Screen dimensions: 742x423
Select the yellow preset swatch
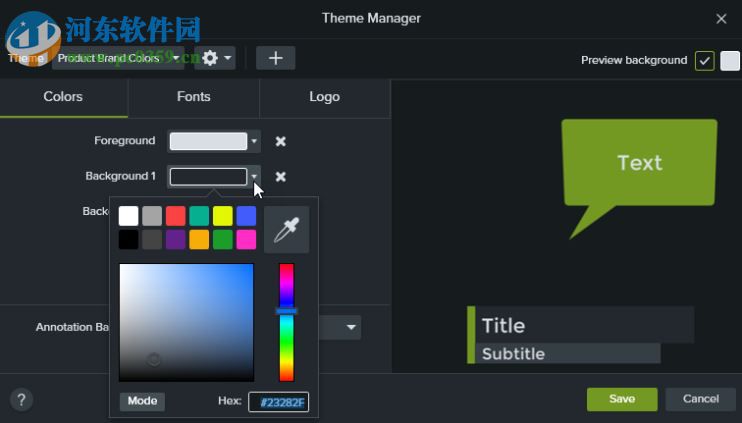(x=223, y=216)
